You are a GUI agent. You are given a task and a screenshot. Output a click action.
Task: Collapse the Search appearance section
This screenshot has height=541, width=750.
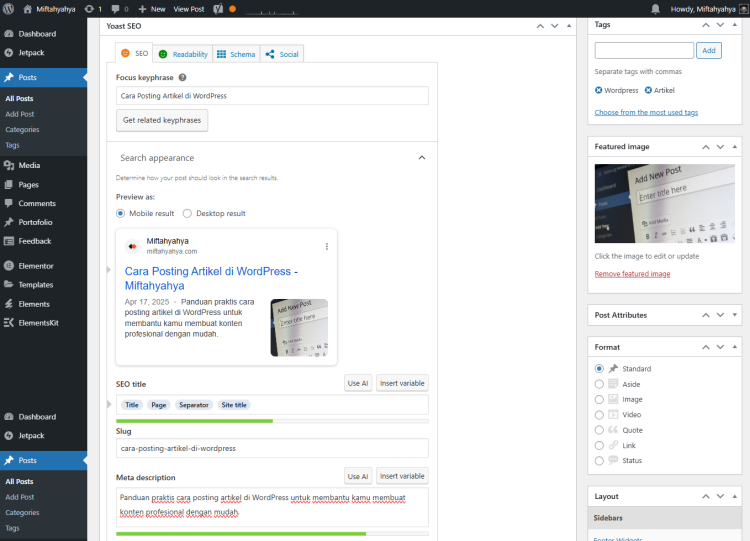click(x=421, y=158)
